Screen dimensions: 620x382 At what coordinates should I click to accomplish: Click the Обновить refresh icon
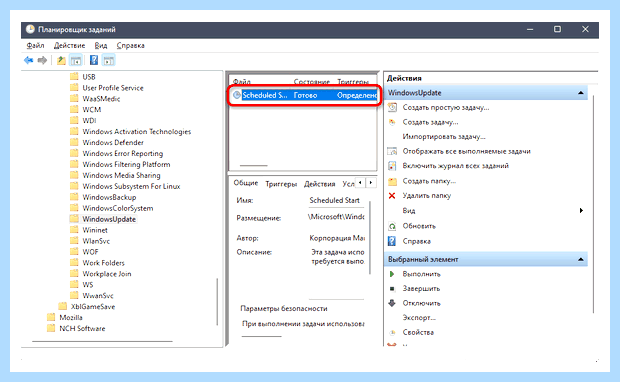coord(392,226)
